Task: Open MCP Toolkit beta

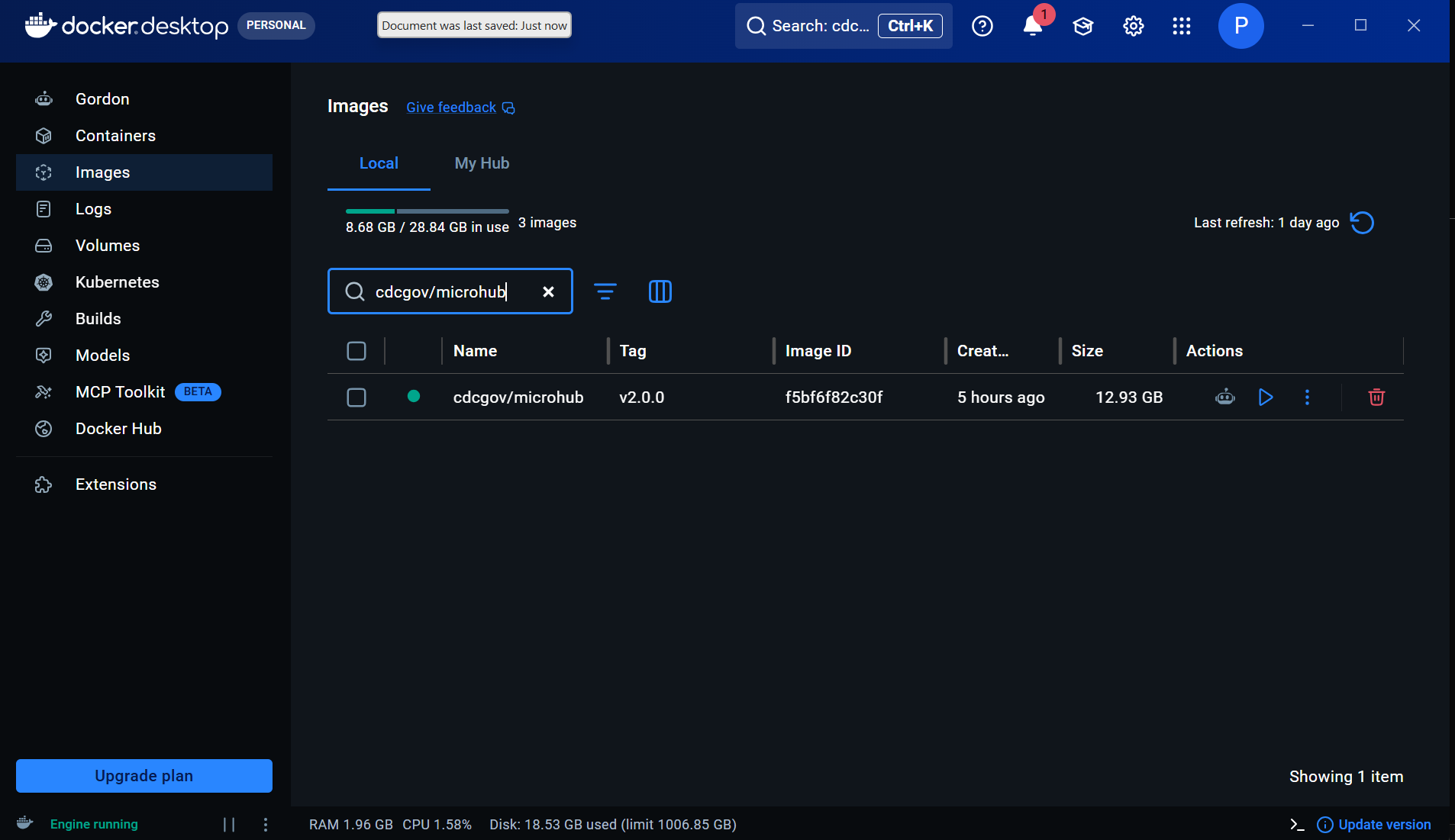Action: (x=144, y=392)
